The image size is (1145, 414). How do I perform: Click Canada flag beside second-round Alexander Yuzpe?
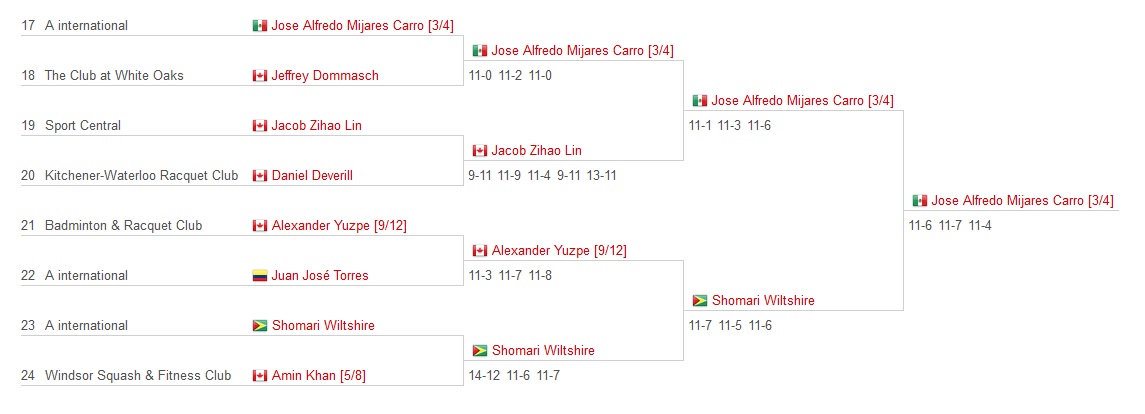click(x=480, y=251)
